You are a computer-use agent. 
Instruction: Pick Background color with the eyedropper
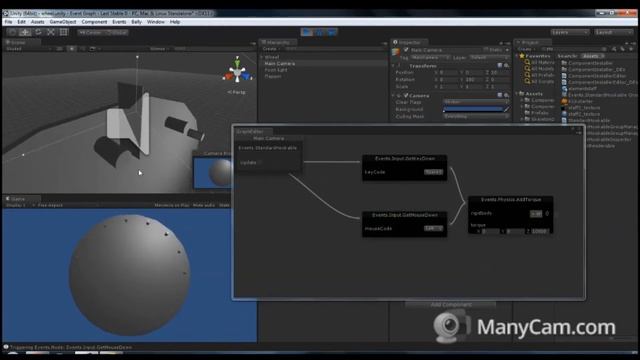(x=507, y=109)
